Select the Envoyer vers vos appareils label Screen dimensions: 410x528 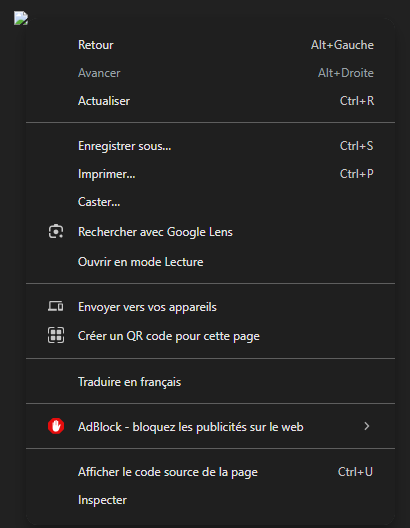pos(147,307)
